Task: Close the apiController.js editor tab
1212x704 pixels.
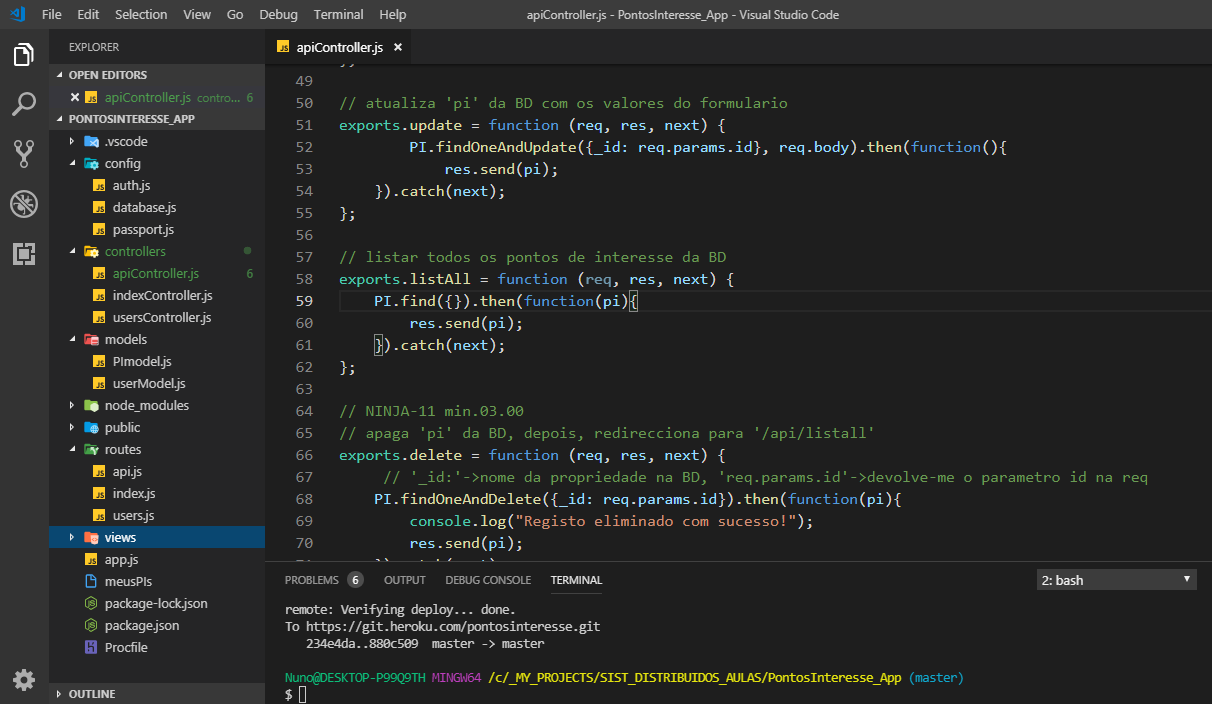Action: point(397,47)
